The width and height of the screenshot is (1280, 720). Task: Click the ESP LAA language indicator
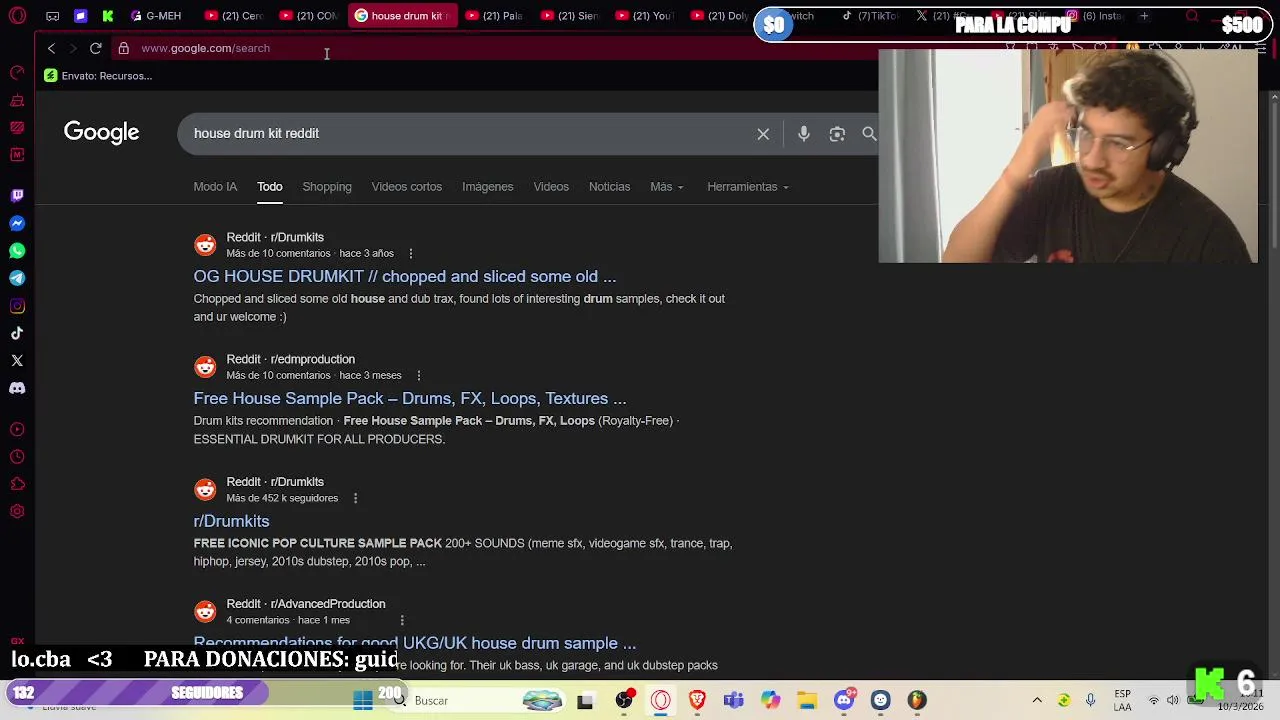1122,700
